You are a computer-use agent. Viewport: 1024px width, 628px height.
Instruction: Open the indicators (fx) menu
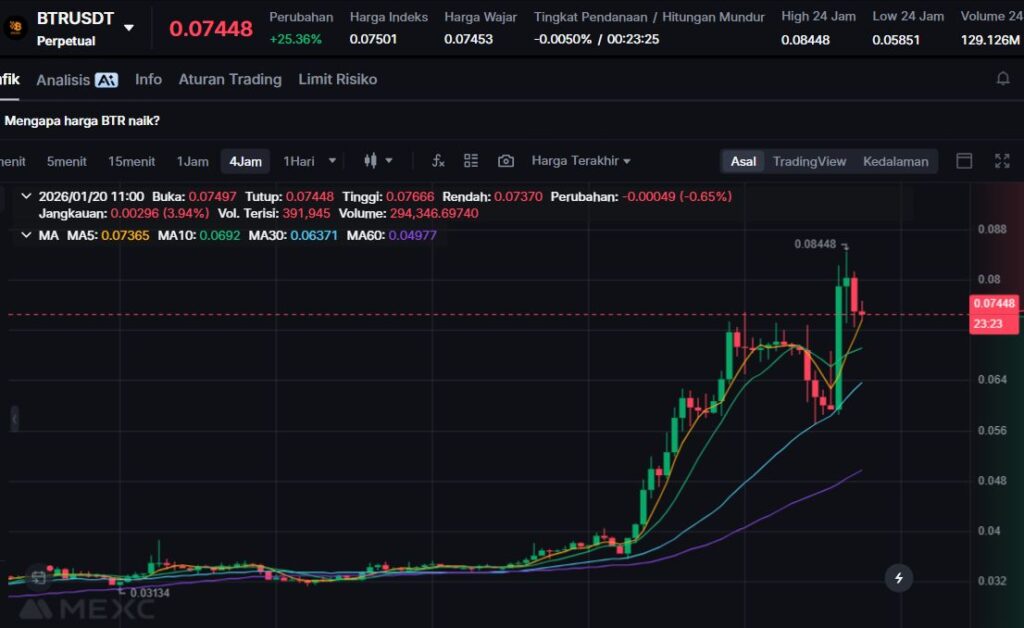[x=437, y=161]
